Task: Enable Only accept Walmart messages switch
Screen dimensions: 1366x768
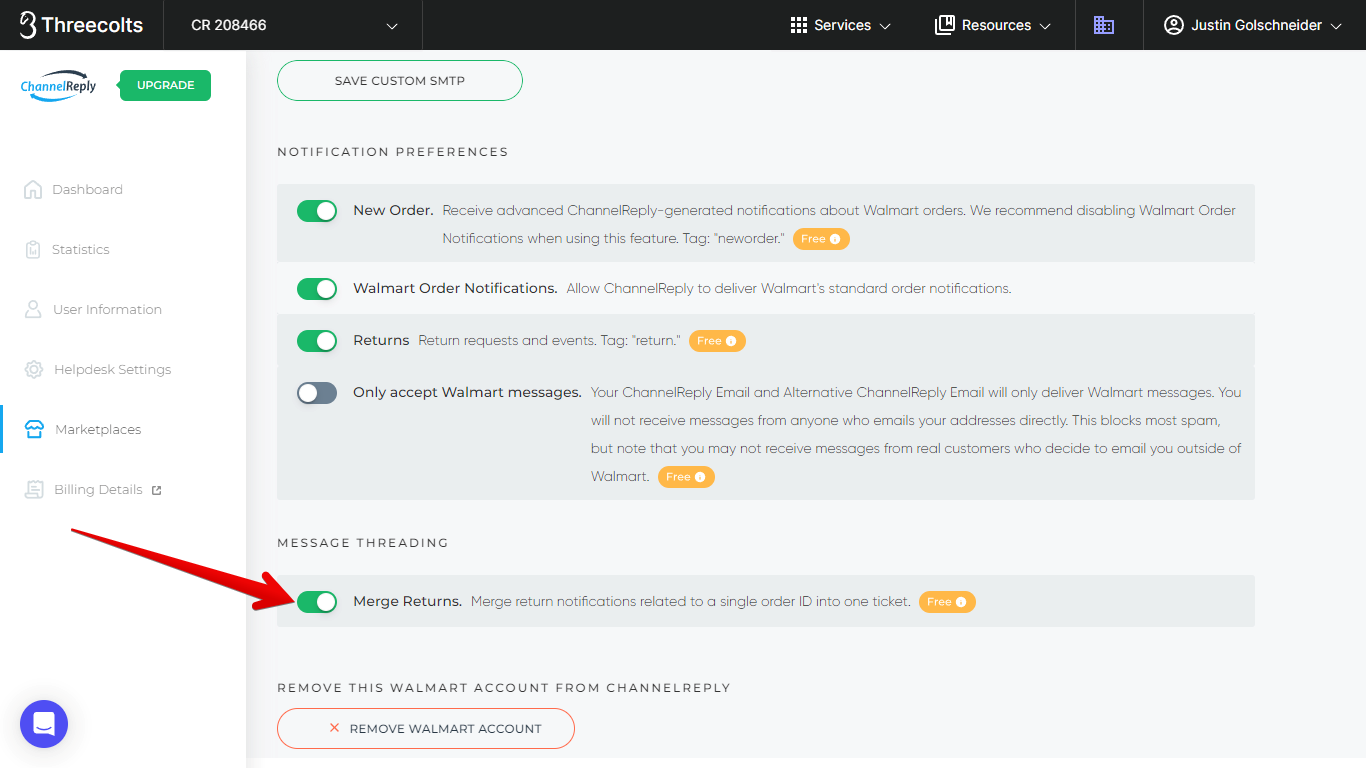Action: pyautogui.click(x=317, y=393)
